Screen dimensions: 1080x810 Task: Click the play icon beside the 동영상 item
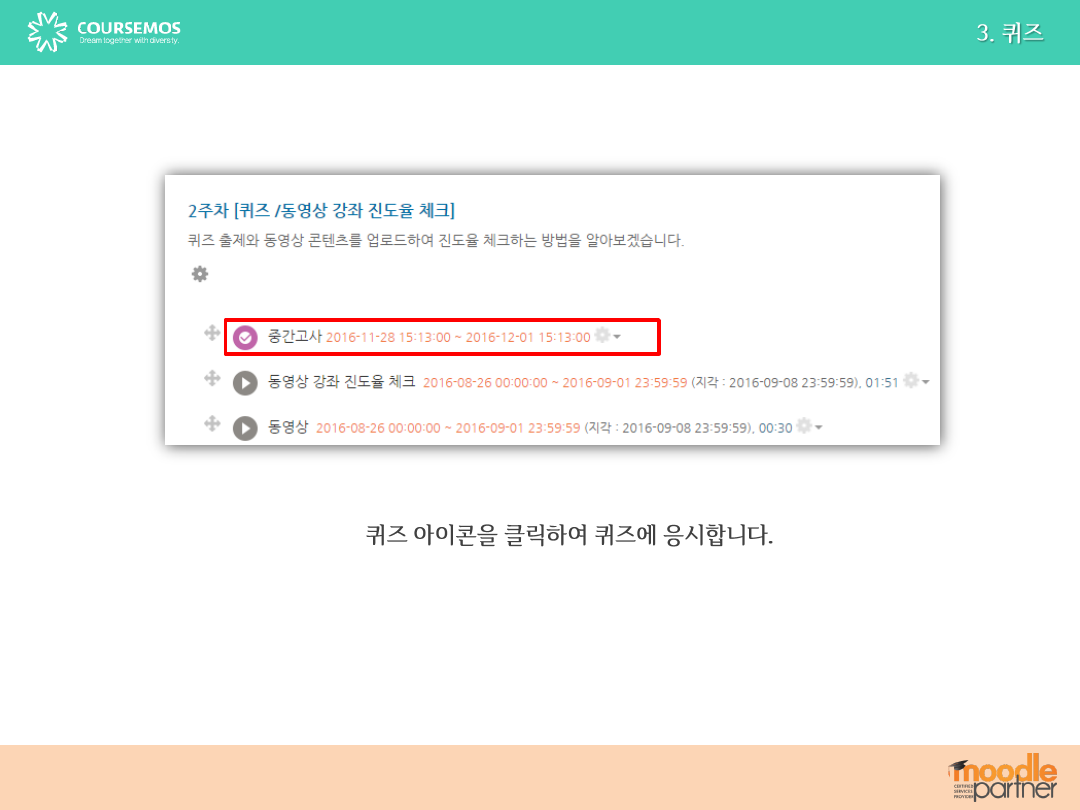[245, 428]
